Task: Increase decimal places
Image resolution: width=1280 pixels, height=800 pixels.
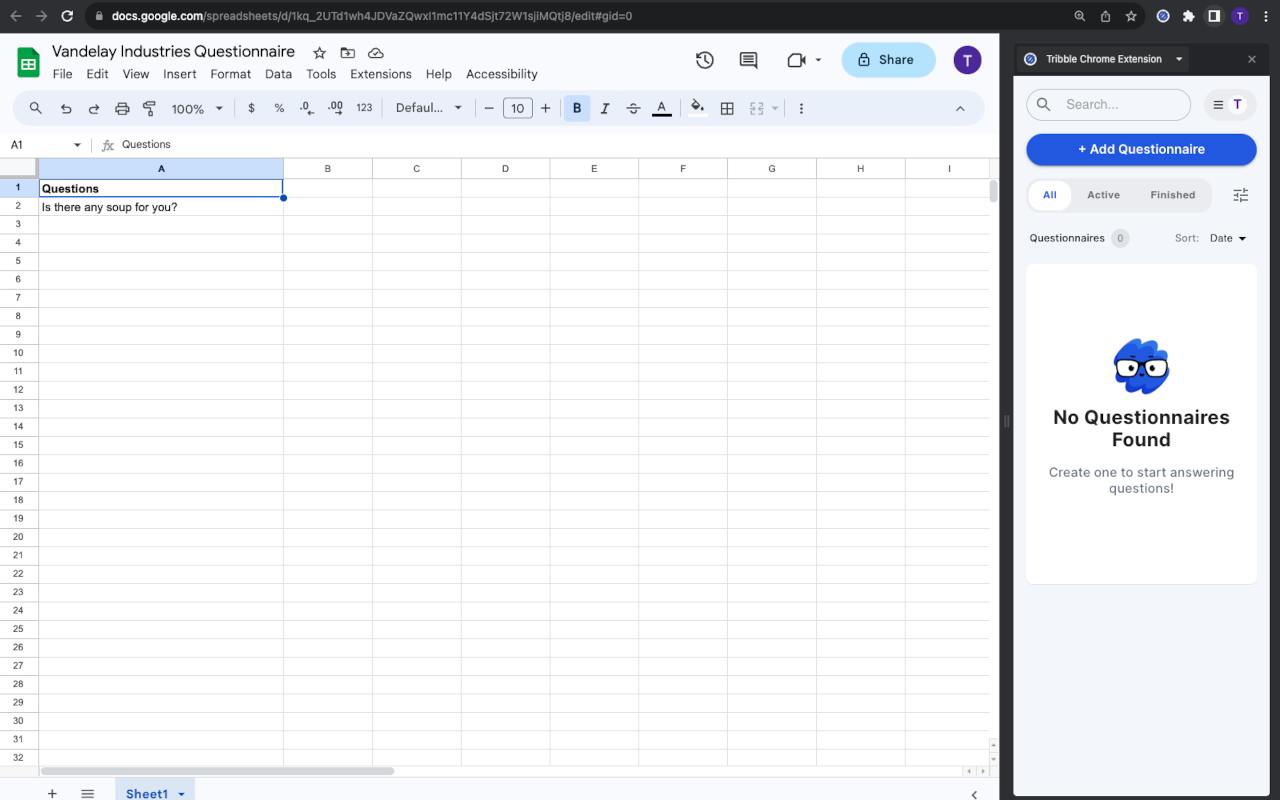Action: tap(335, 108)
